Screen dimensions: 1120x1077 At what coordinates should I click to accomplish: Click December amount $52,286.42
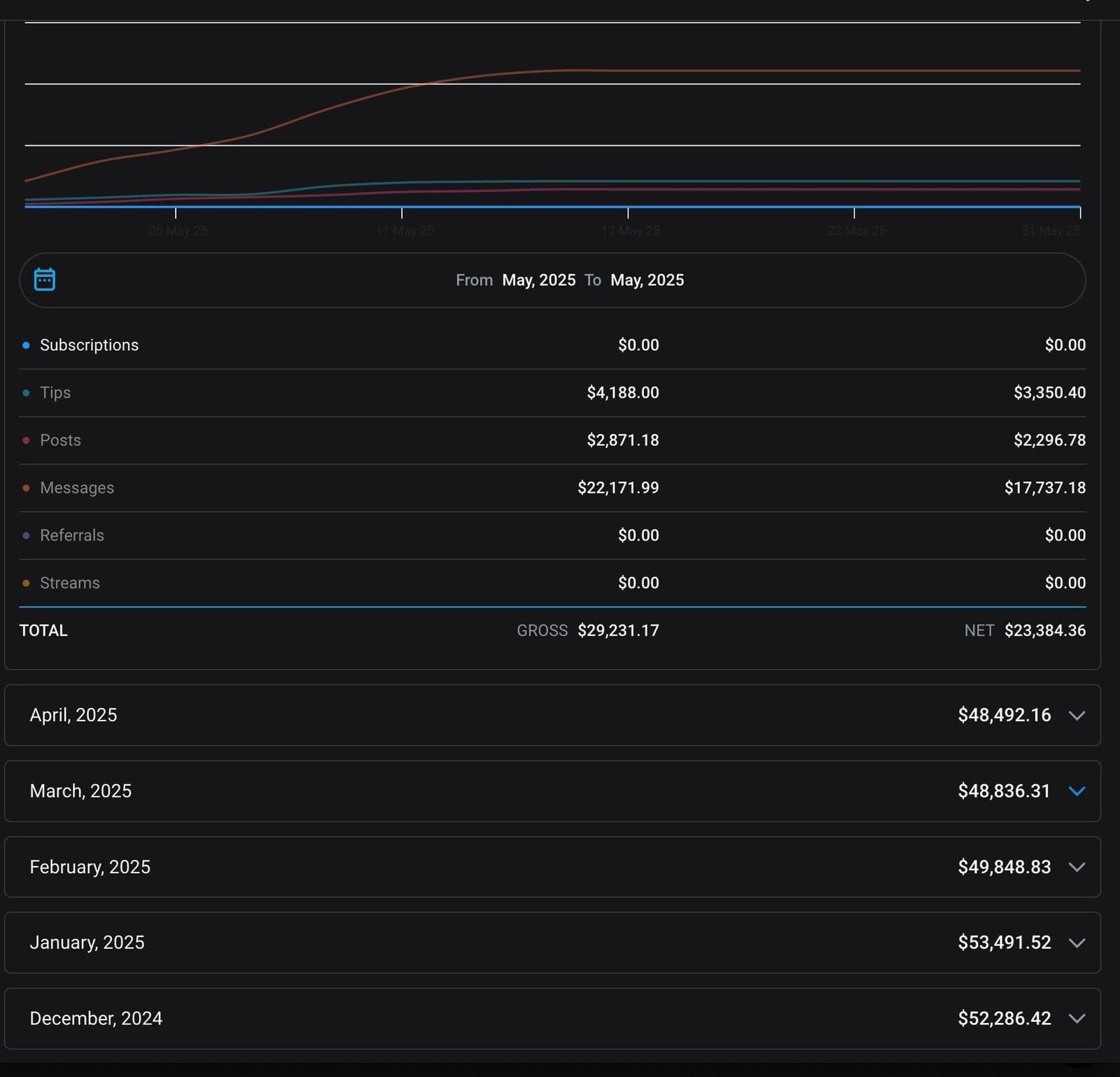1004,1019
